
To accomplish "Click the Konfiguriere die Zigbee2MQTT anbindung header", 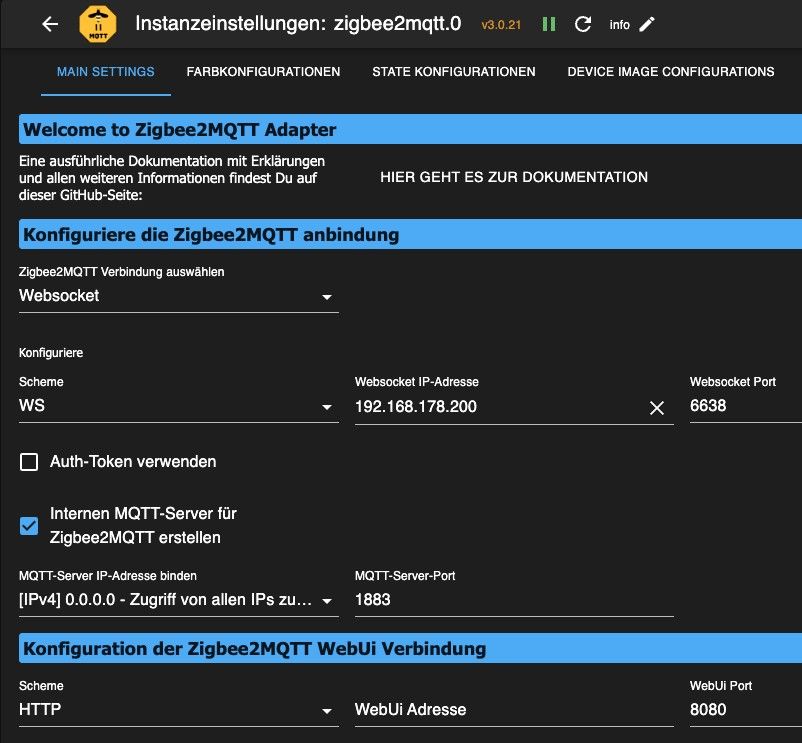I will pyautogui.click(x=410, y=234).
